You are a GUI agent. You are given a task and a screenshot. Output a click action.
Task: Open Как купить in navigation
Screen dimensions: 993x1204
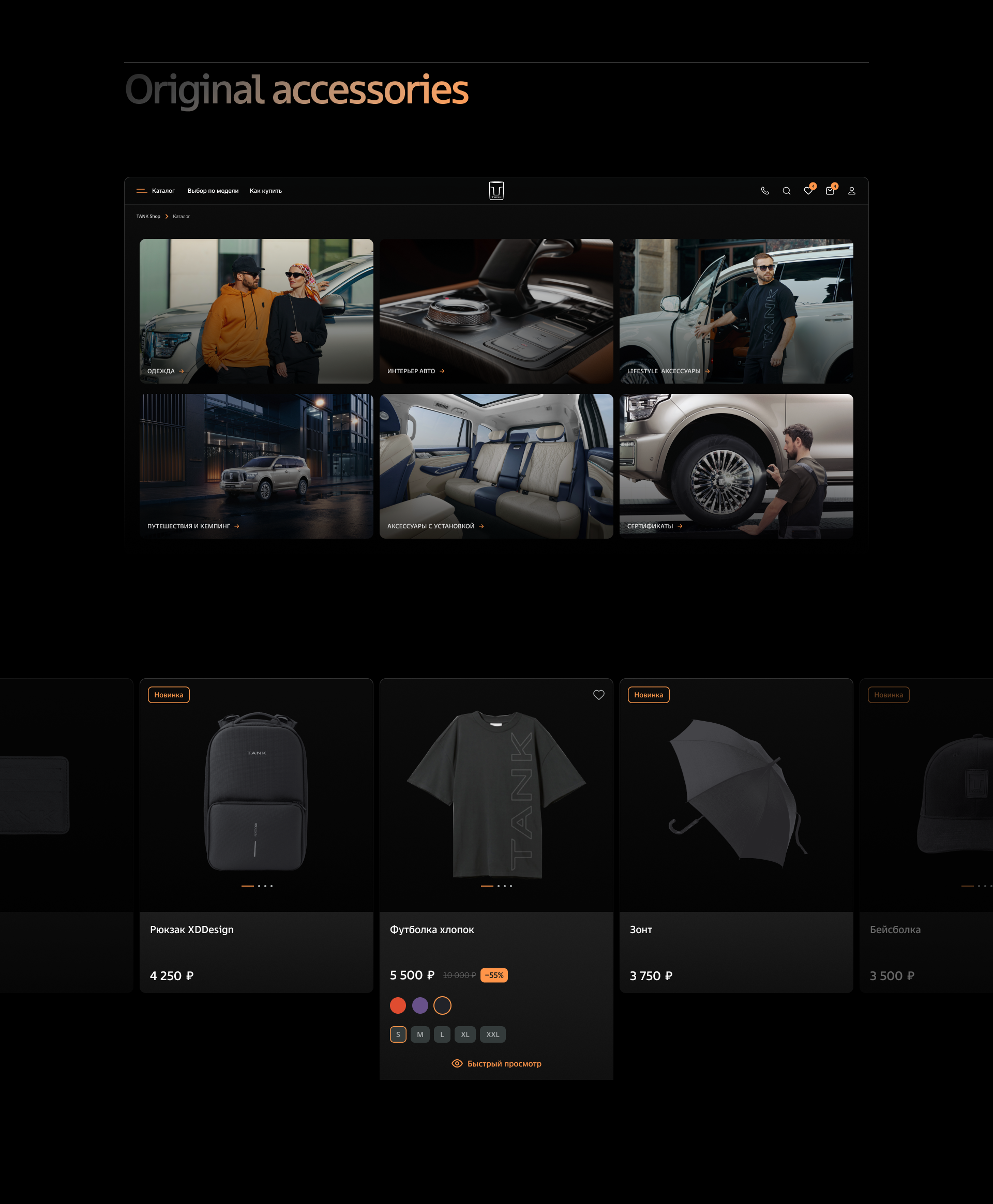(x=266, y=191)
